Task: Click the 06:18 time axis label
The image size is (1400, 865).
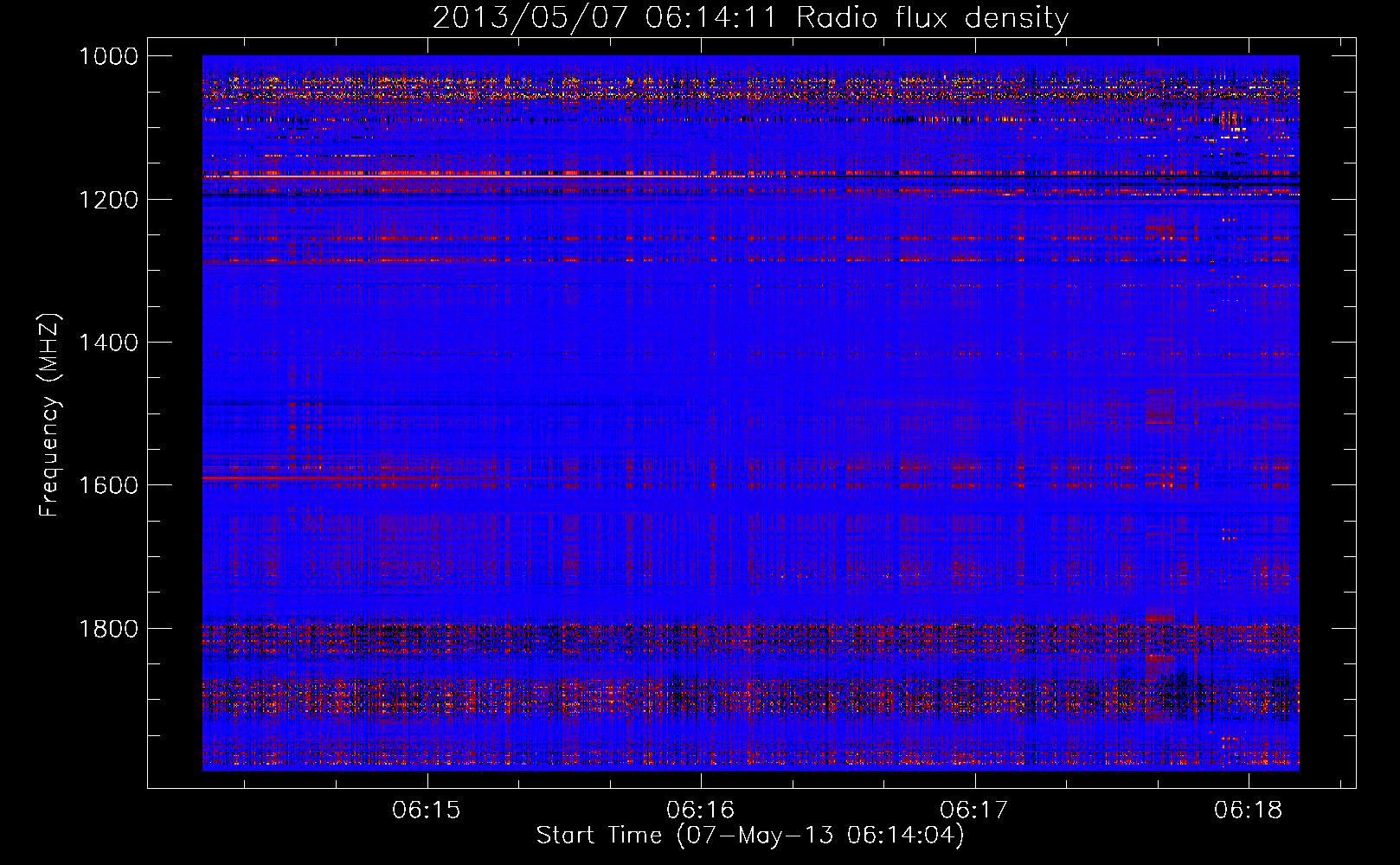Action: 1249,810
